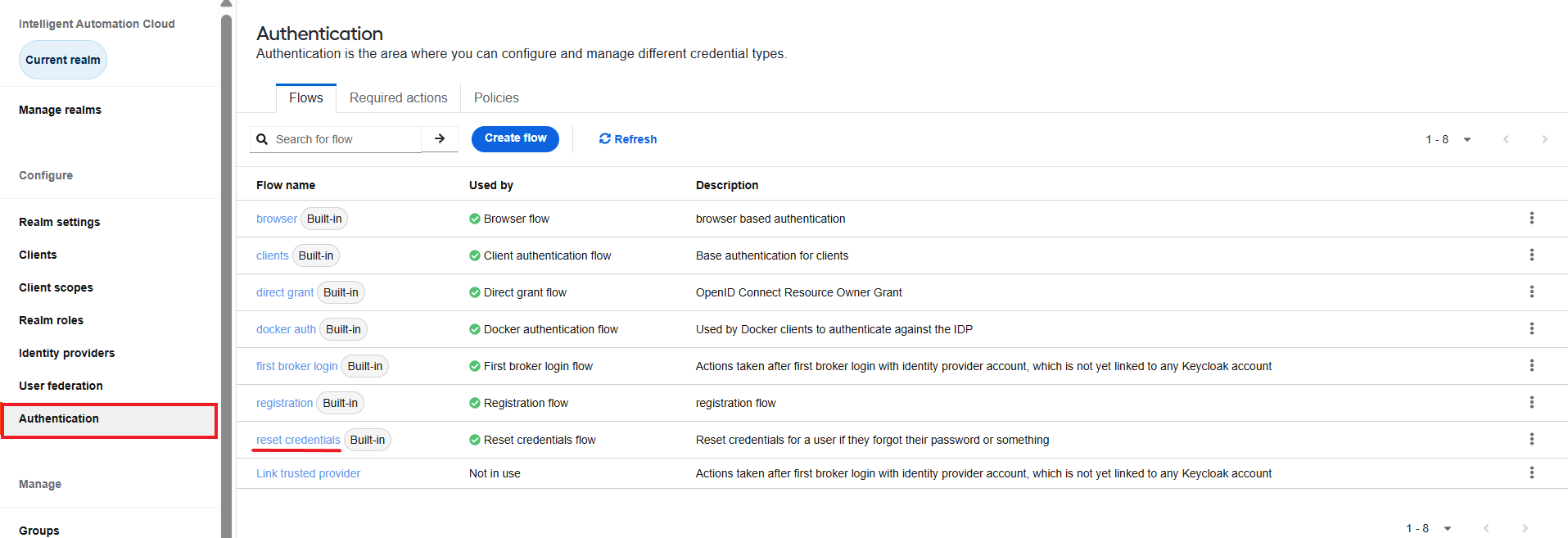This screenshot has height=538, width=1568.
Task: Open the clients flow link
Action: coord(272,255)
